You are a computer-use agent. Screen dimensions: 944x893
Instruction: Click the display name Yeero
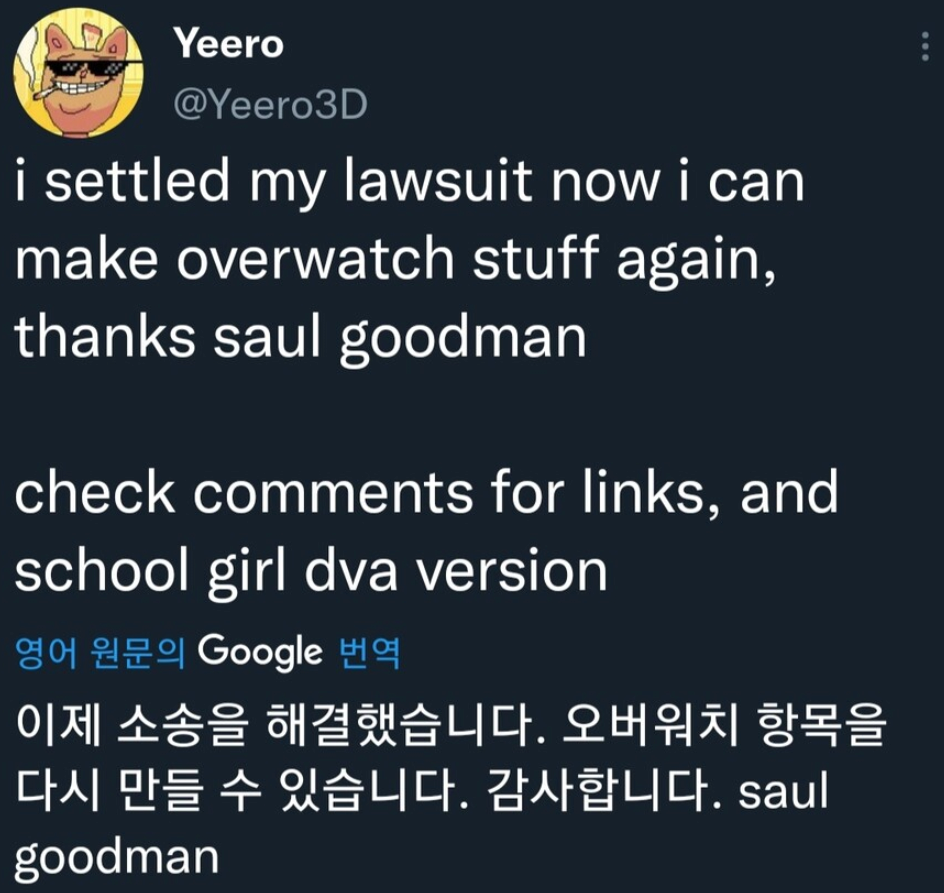228,43
